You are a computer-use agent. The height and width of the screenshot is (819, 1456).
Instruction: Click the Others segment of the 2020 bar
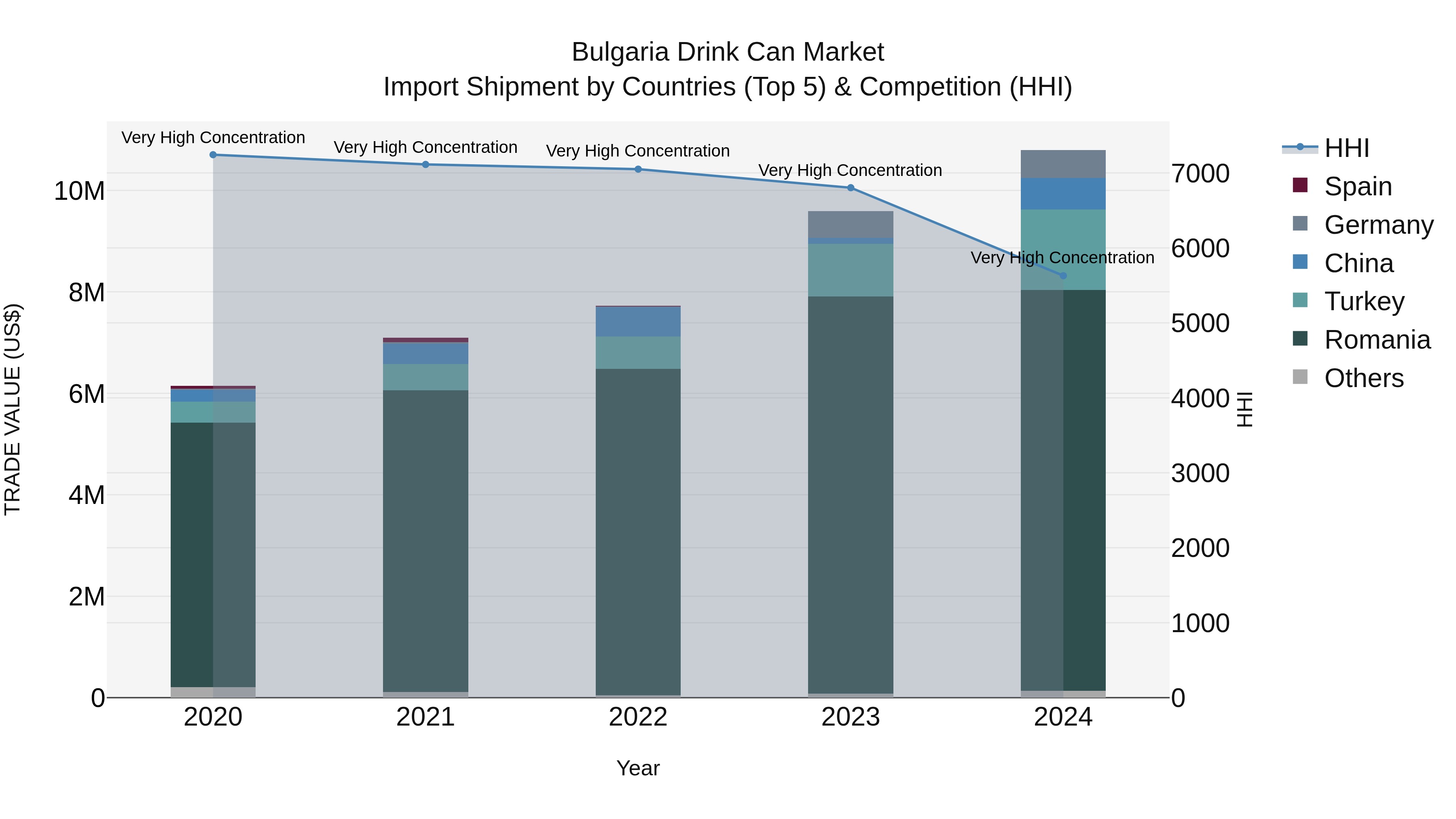(x=213, y=692)
